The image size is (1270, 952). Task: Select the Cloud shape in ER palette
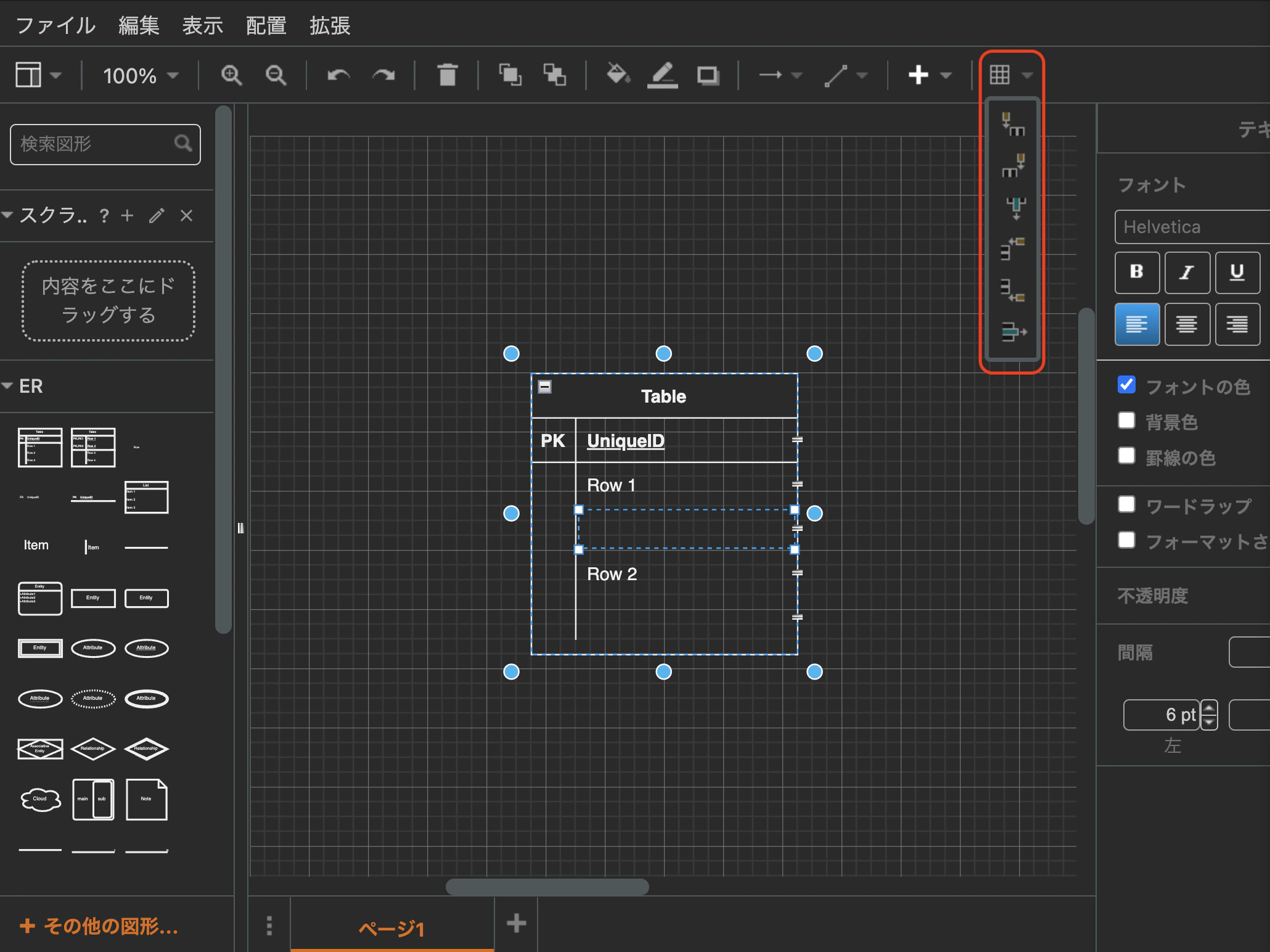[x=40, y=799]
